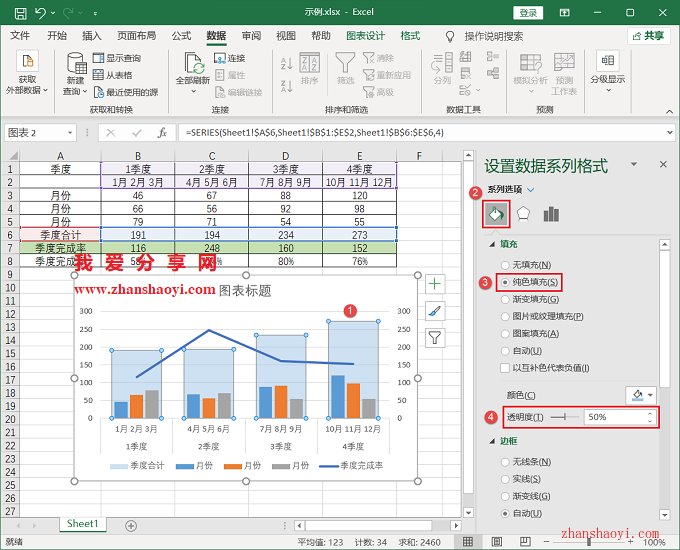This screenshot has height=550, width=680.
Task: Open Quick Access Toolbar customize dropdown
Action: 95,13
